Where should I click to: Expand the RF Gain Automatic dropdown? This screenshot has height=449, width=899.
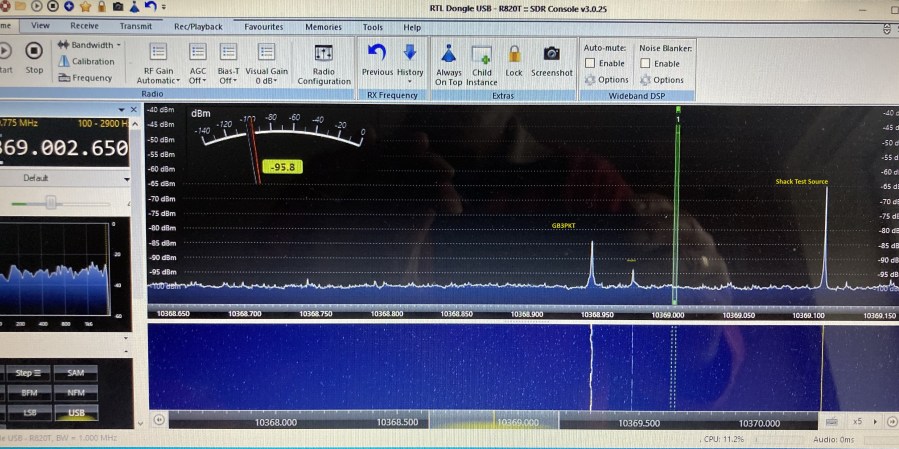pyautogui.click(x=158, y=63)
